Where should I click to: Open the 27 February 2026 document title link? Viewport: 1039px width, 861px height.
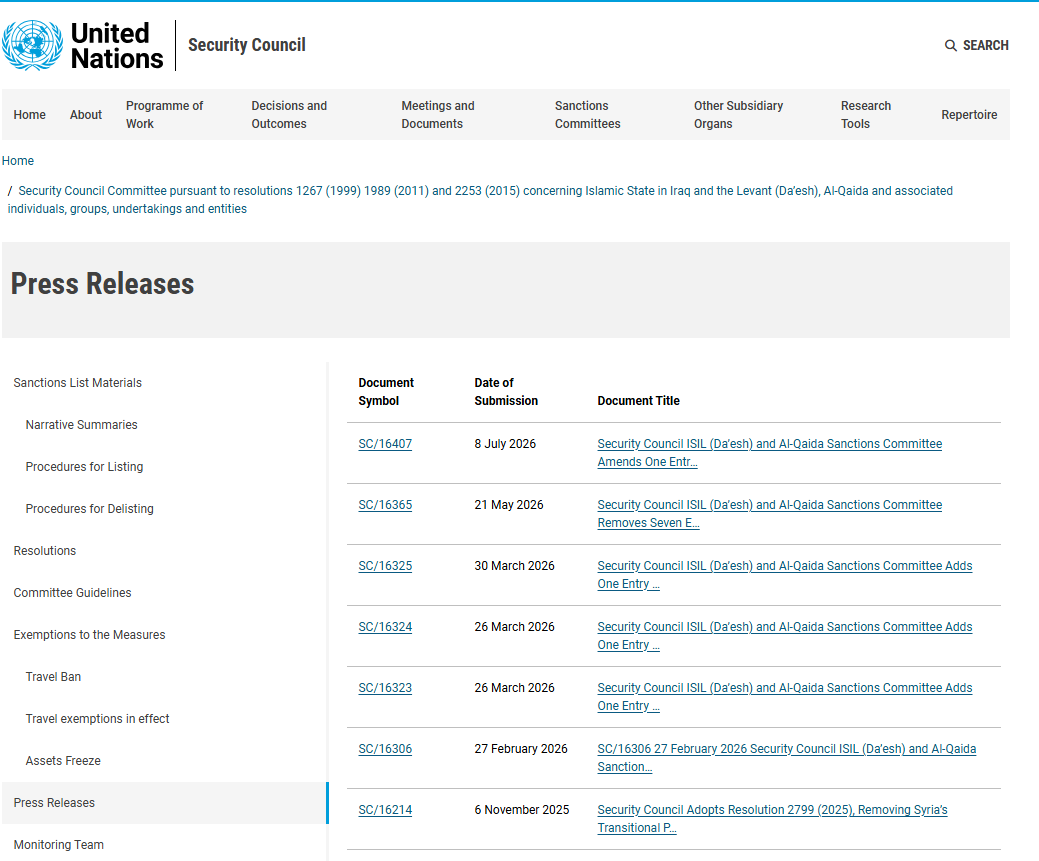pyautogui.click(x=787, y=758)
